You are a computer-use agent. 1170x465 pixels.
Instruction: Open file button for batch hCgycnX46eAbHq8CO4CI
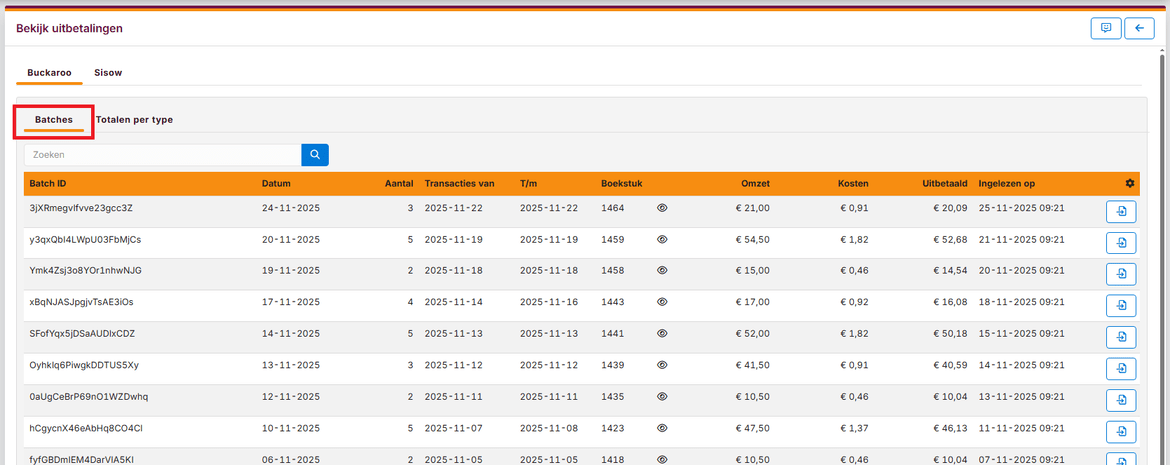click(1121, 431)
